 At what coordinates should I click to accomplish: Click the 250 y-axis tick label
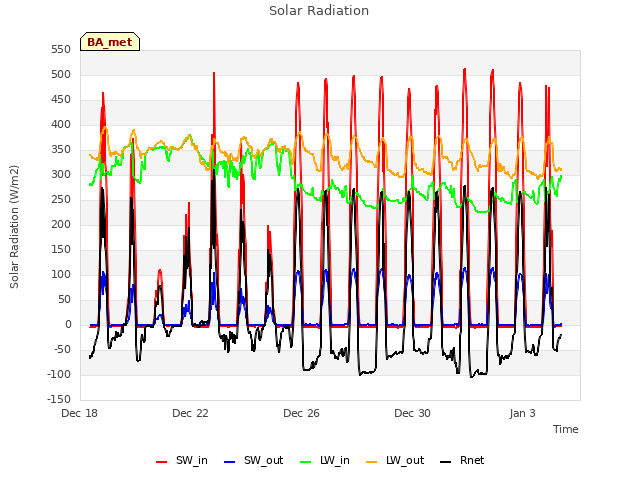click(x=61, y=200)
